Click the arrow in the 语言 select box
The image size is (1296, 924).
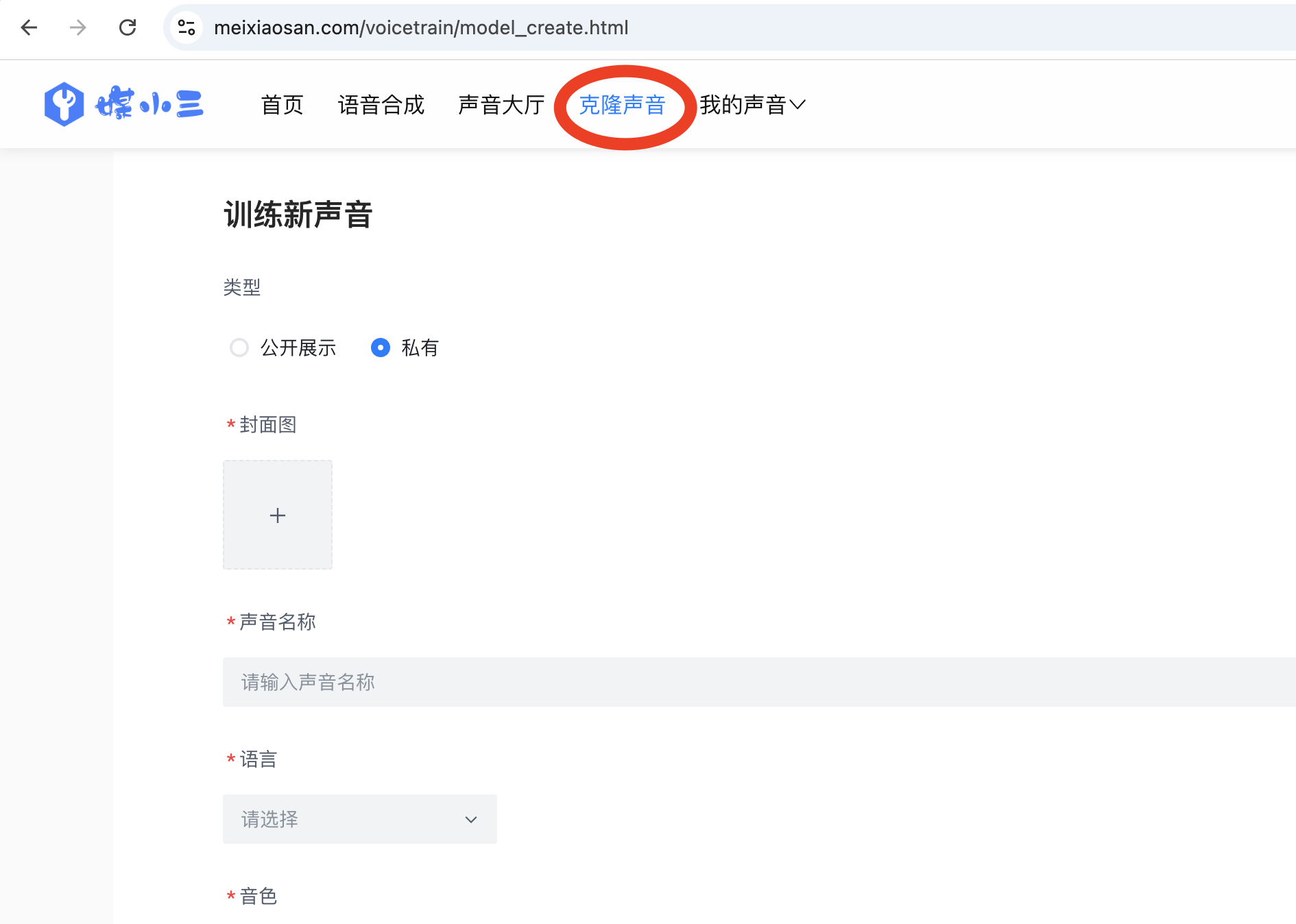pyautogui.click(x=471, y=820)
